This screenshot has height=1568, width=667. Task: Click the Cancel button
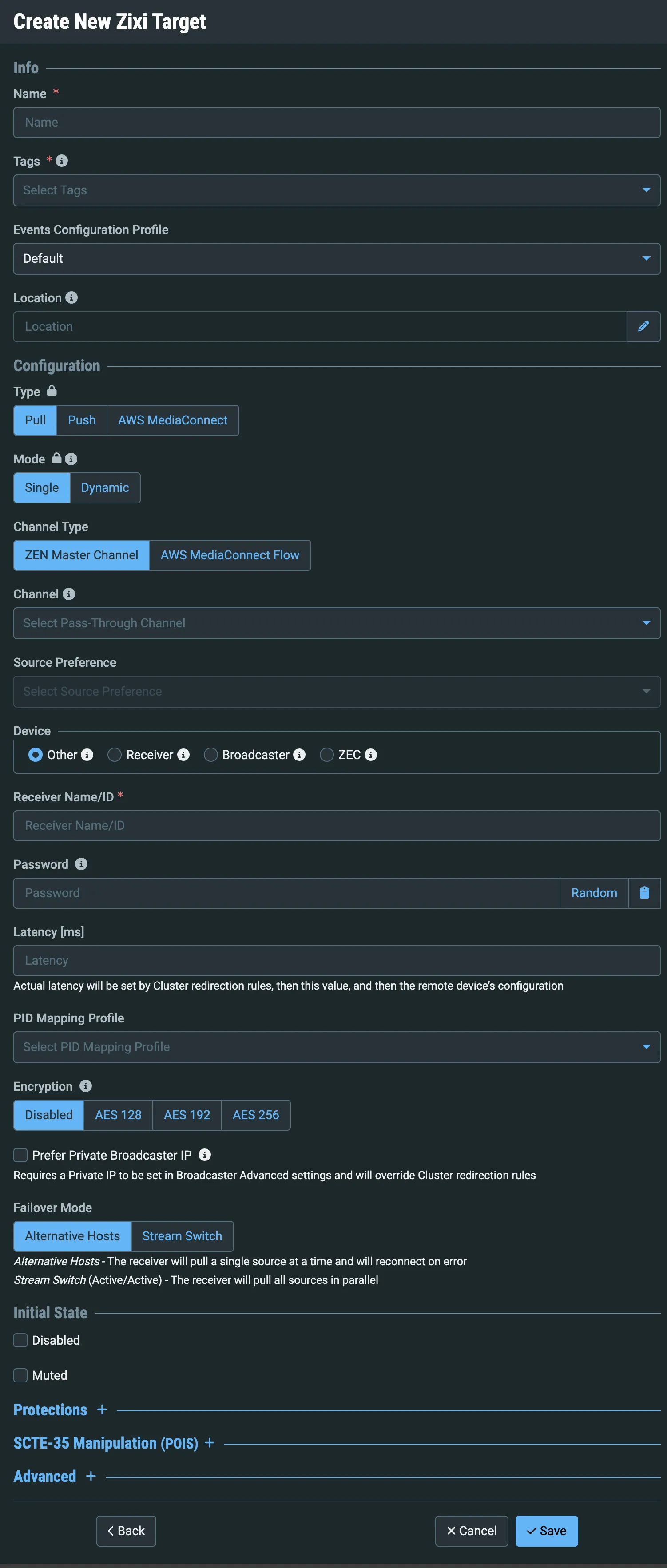click(x=472, y=1531)
